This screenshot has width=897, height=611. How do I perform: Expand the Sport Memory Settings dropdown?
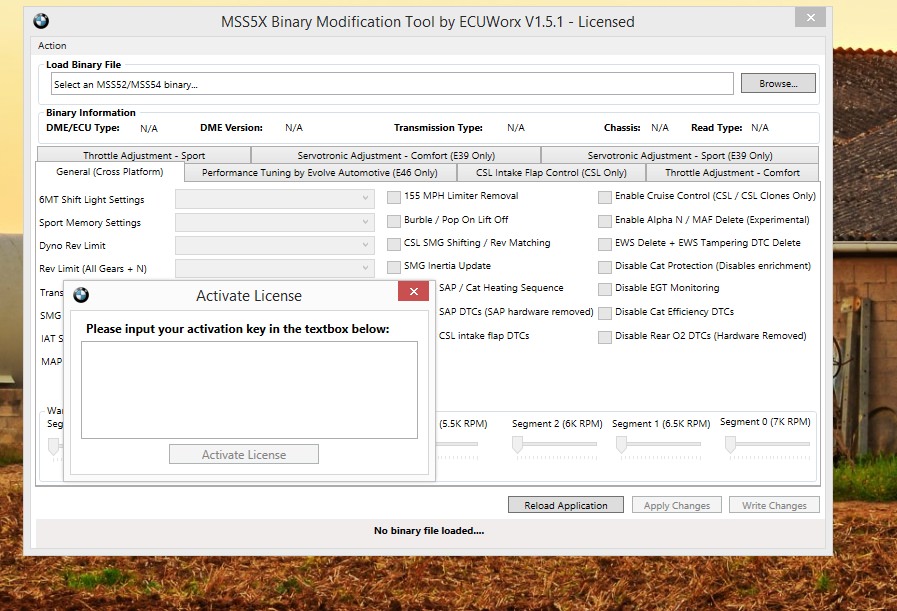pyautogui.click(x=275, y=222)
